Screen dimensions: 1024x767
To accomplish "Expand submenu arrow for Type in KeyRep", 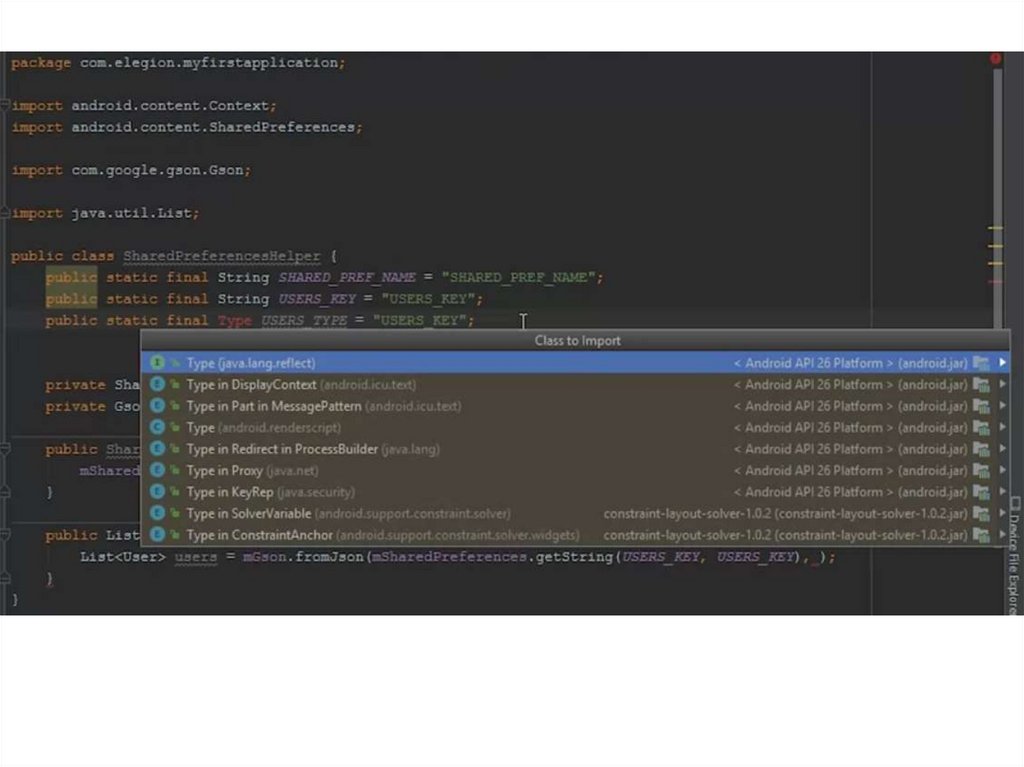I will [x=1002, y=492].
